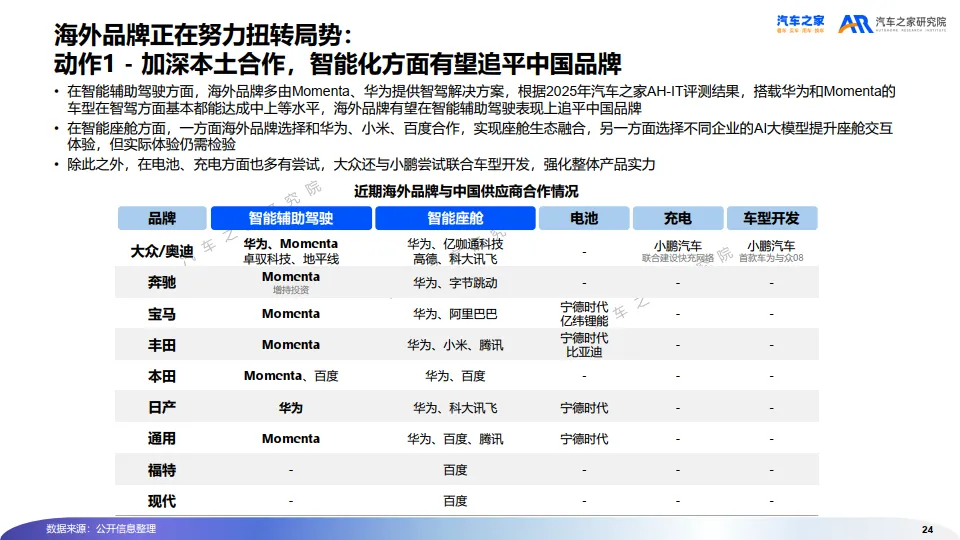Click the 汽车之家 logo at top right

tap(800, 24)
